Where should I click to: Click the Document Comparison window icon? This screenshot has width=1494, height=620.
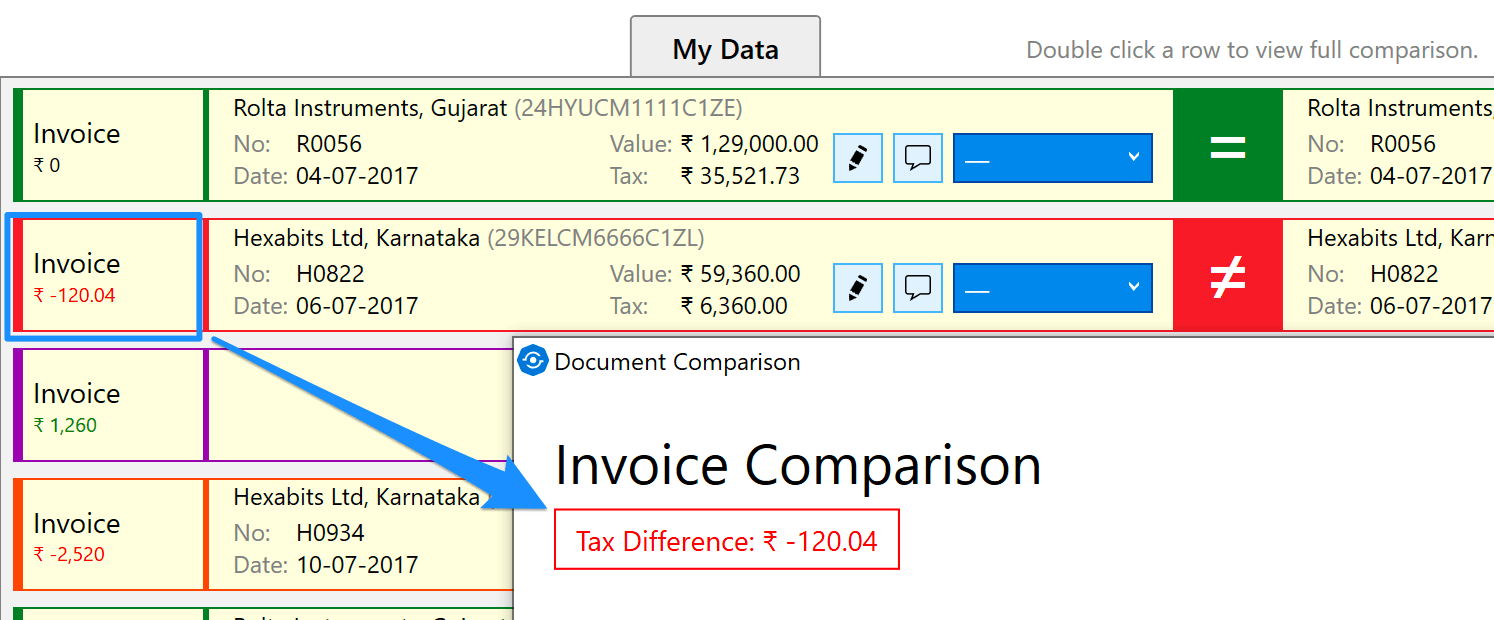[534, 361]
